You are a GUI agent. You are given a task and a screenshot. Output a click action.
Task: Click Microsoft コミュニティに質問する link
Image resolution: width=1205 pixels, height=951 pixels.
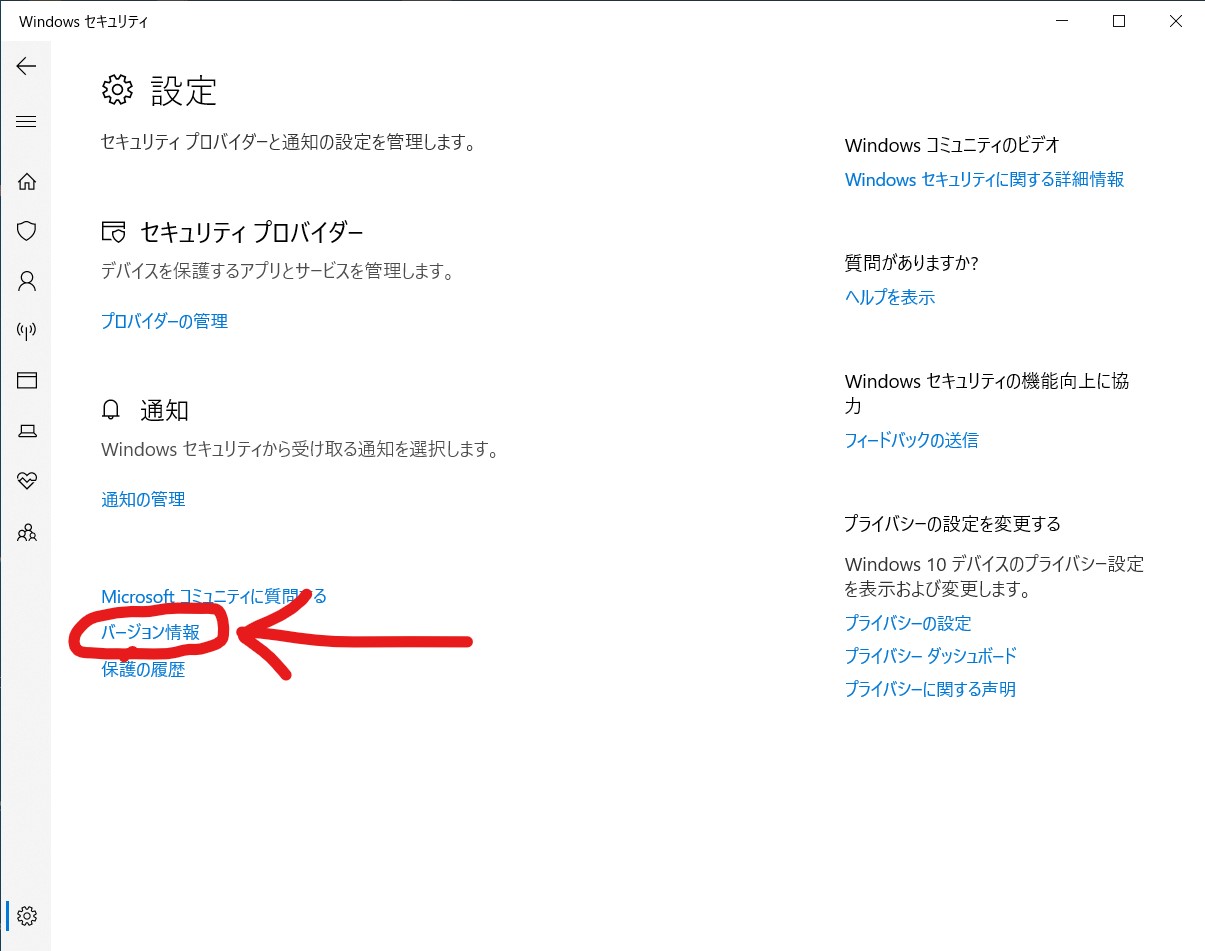(214, 596)
